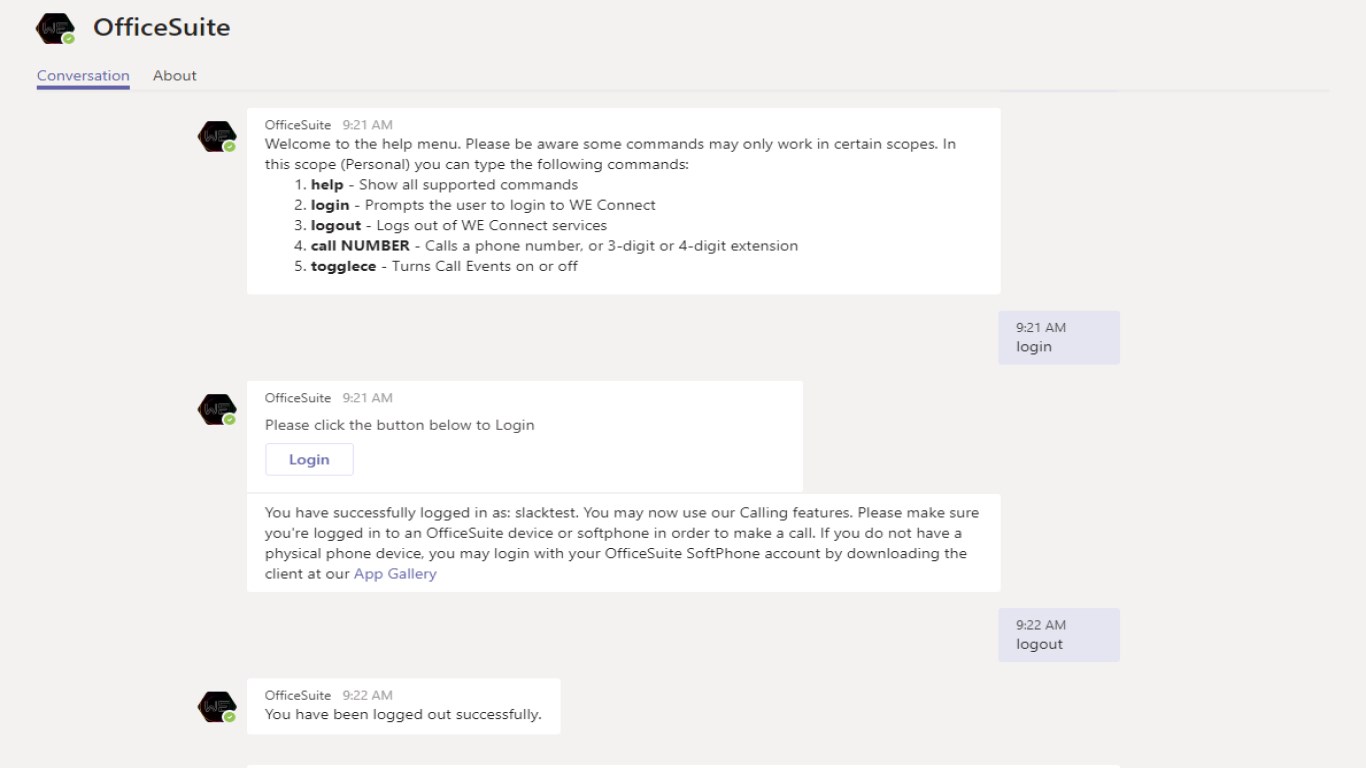Click the bot avatar beside logged out message

217,707
